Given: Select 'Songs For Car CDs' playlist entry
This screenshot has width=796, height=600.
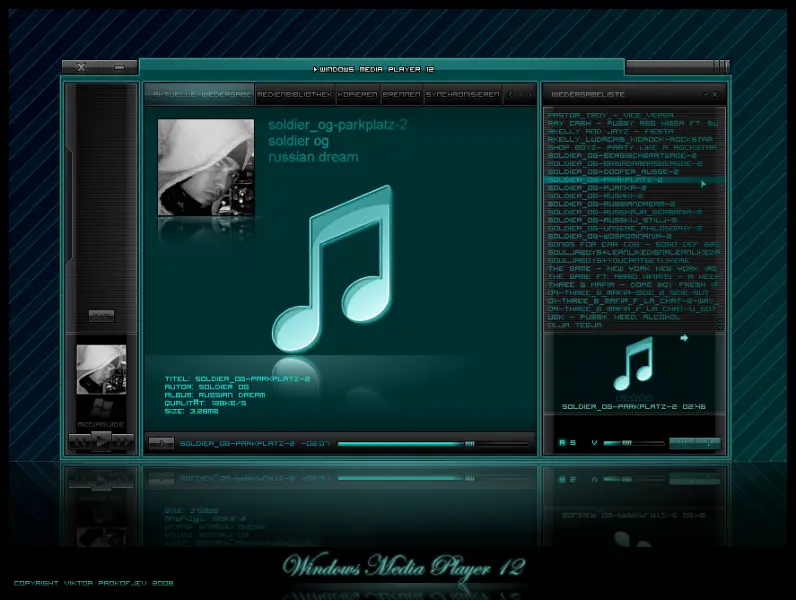Looking at the screenshot, I should point(634,244).
